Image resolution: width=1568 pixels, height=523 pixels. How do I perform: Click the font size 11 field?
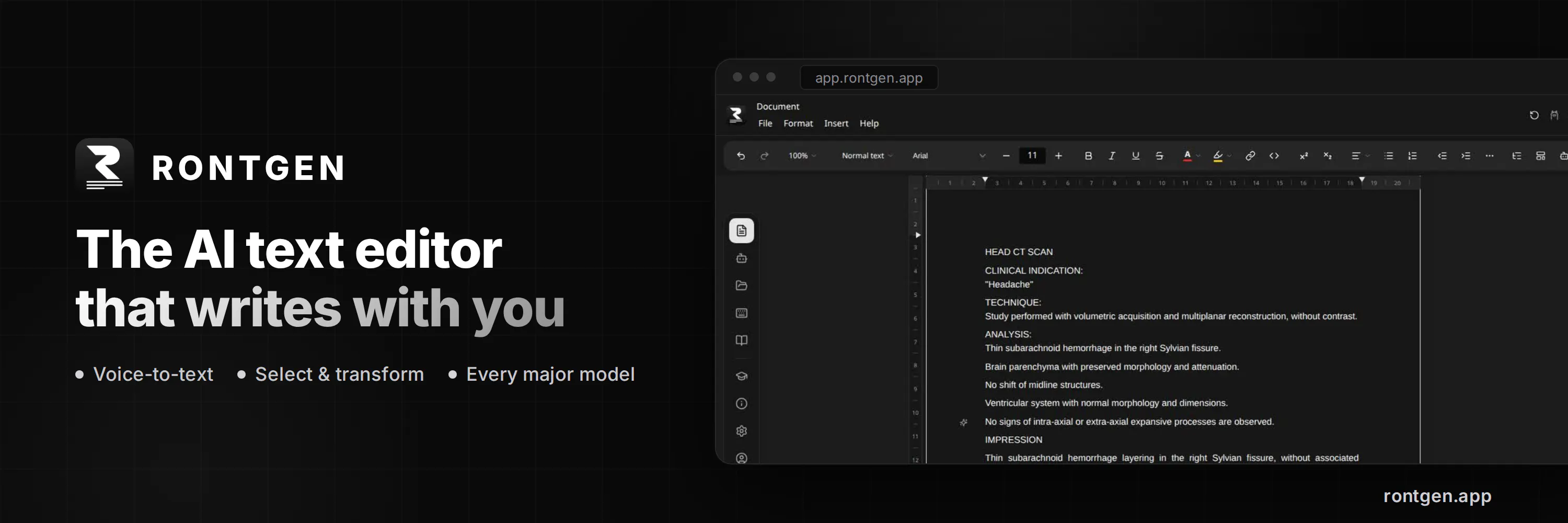click(x=1032, y=155)
